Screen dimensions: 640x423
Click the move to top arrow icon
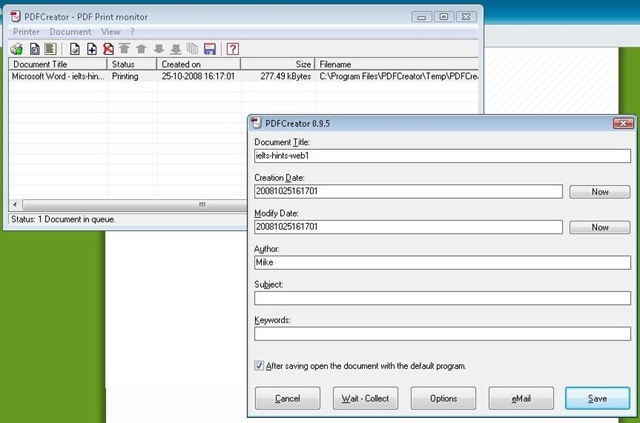click(x=124, y=49)
